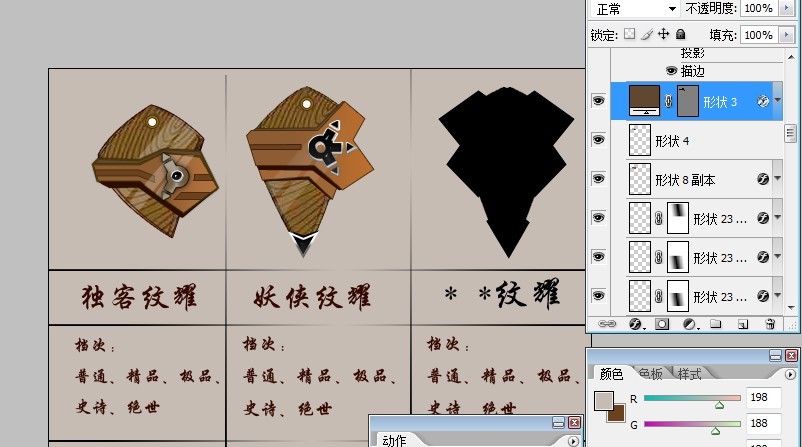Click the delete layer trash icon
This screenshot has height=447, width=802.
click(770, 324)
